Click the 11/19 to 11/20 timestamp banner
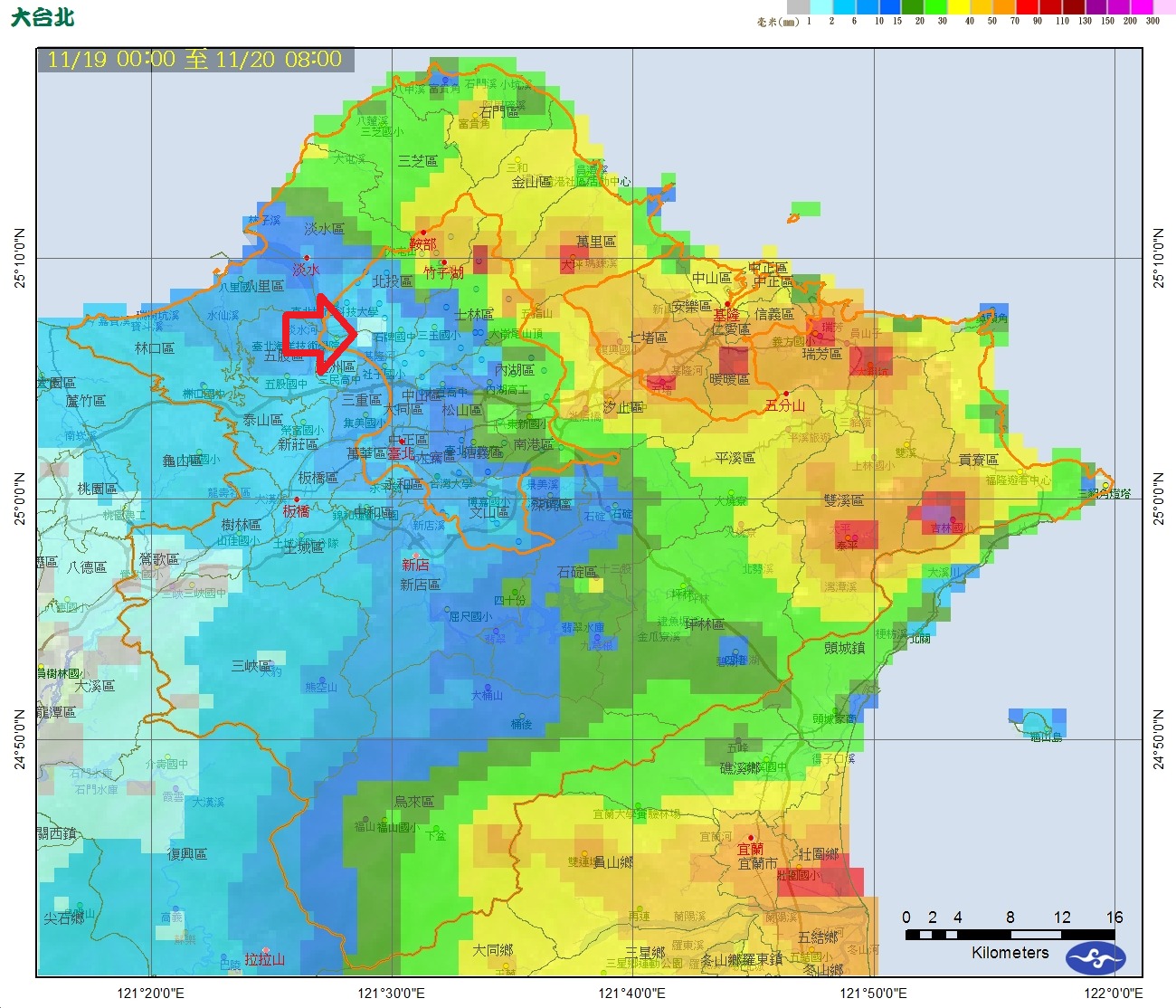Image resolution: width=1176 pixels, height=1008 pixels. coord(194,60)
